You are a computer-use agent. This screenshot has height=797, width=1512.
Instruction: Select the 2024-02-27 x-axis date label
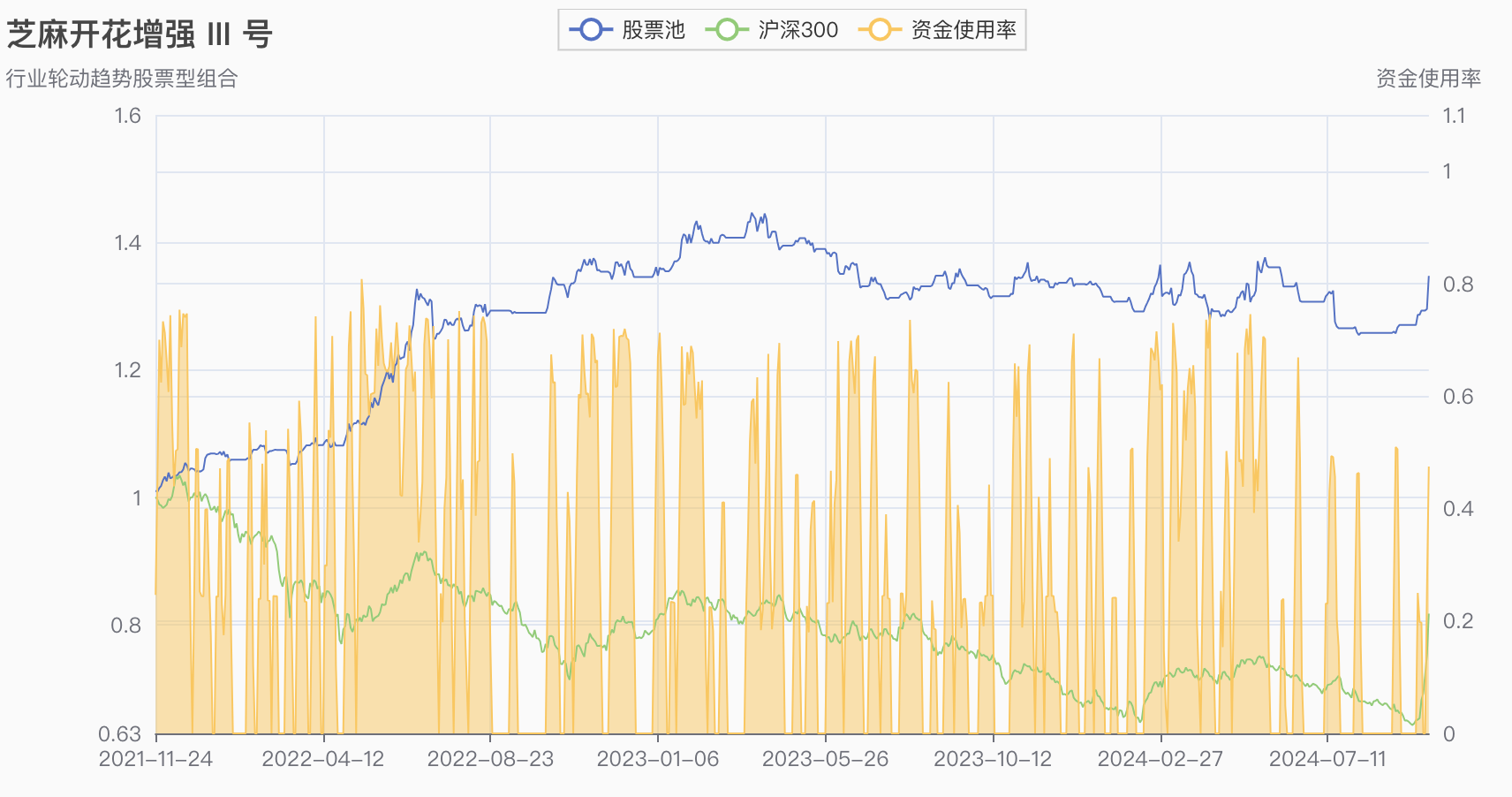(1160, 759)
